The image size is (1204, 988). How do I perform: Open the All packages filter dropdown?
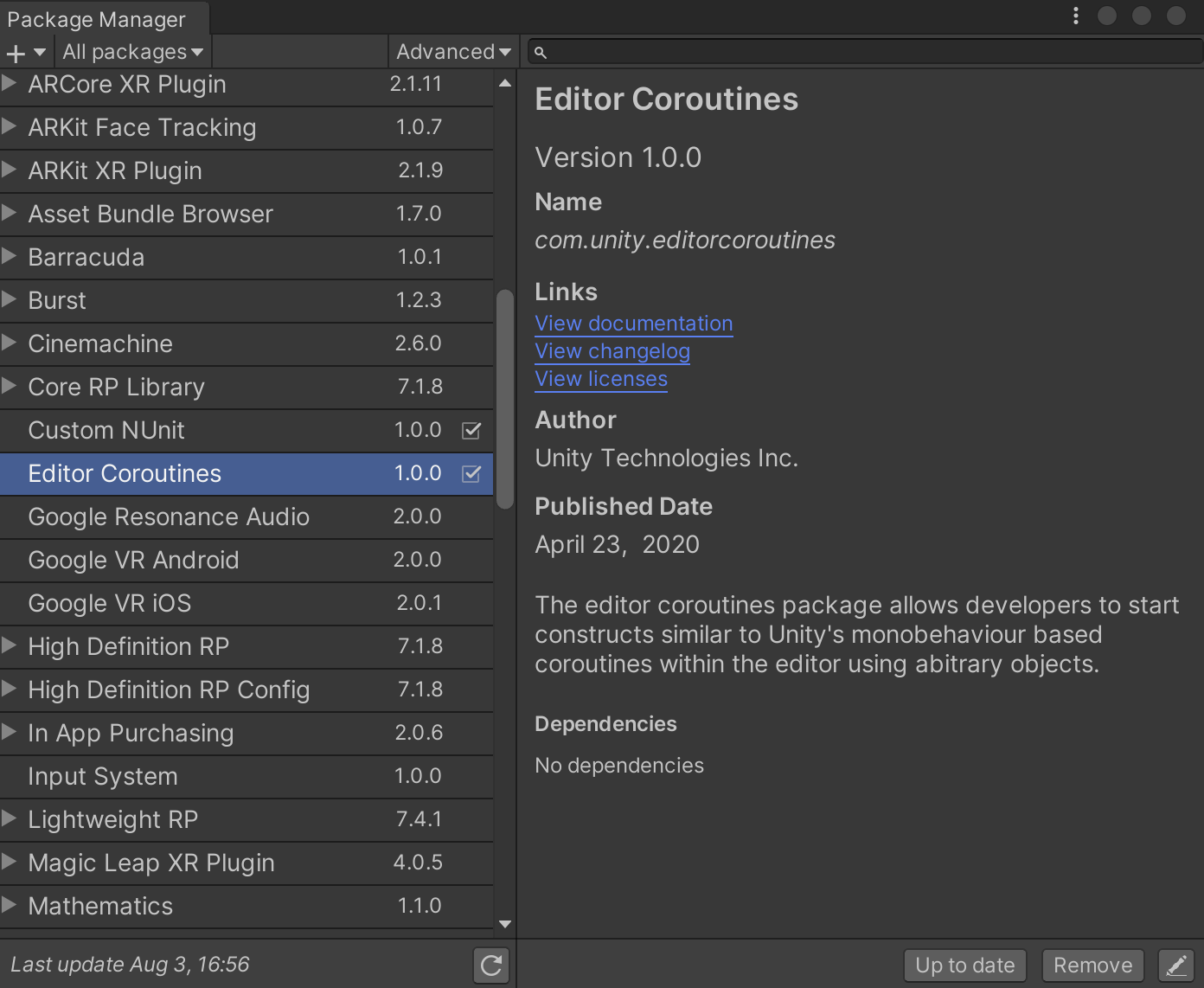133,53
